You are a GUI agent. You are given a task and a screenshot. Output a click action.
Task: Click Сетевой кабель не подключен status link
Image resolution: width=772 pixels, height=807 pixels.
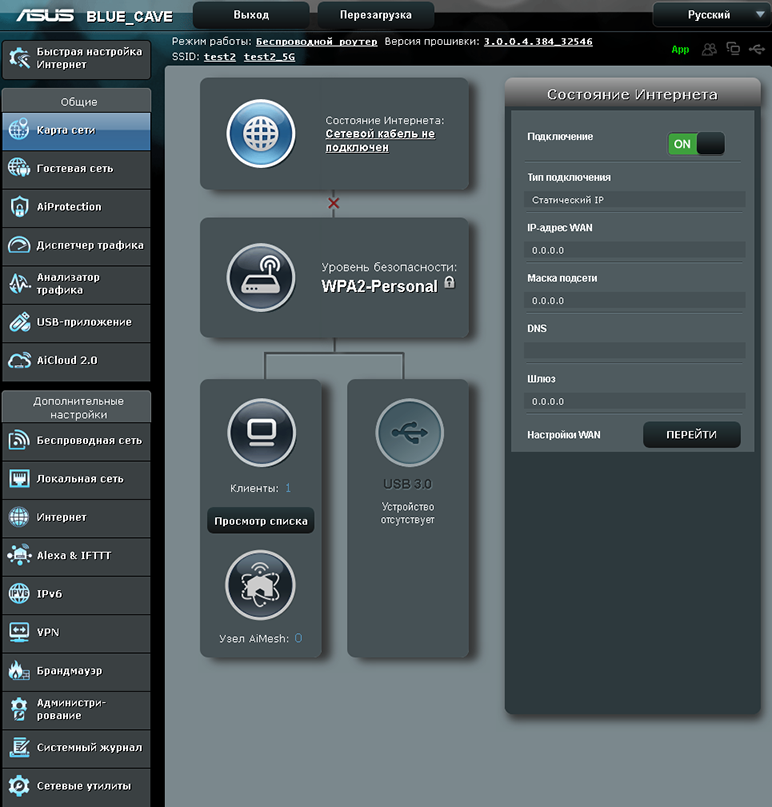coord(380,141)
